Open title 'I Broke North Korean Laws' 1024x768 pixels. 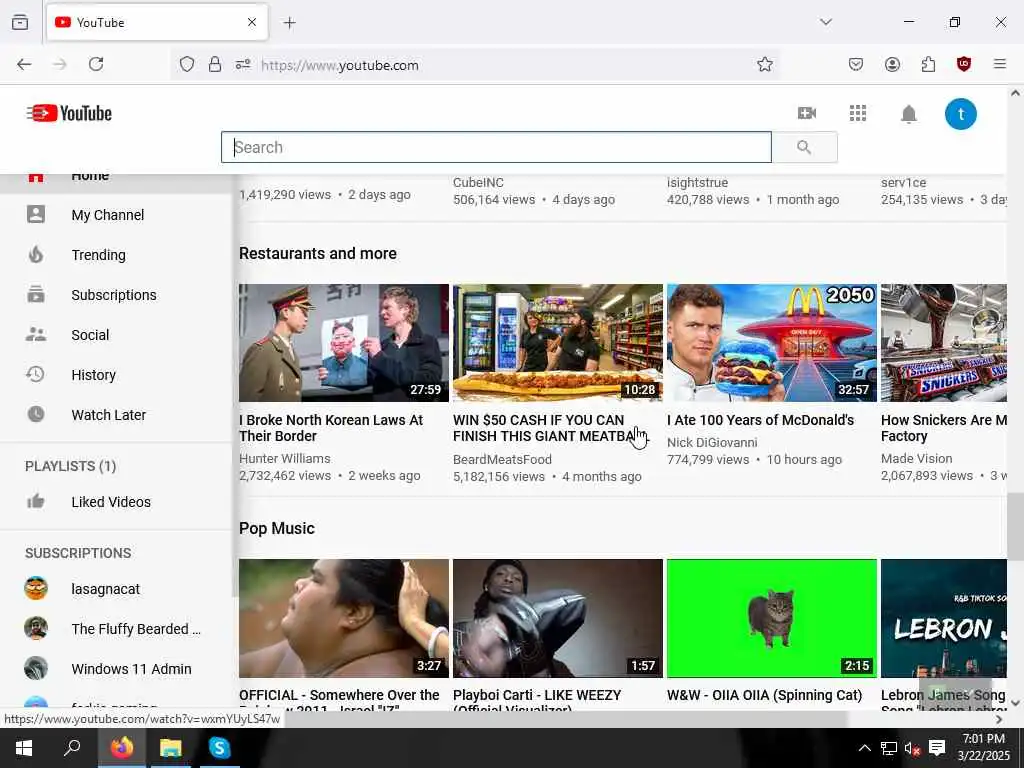click(331, 428)
